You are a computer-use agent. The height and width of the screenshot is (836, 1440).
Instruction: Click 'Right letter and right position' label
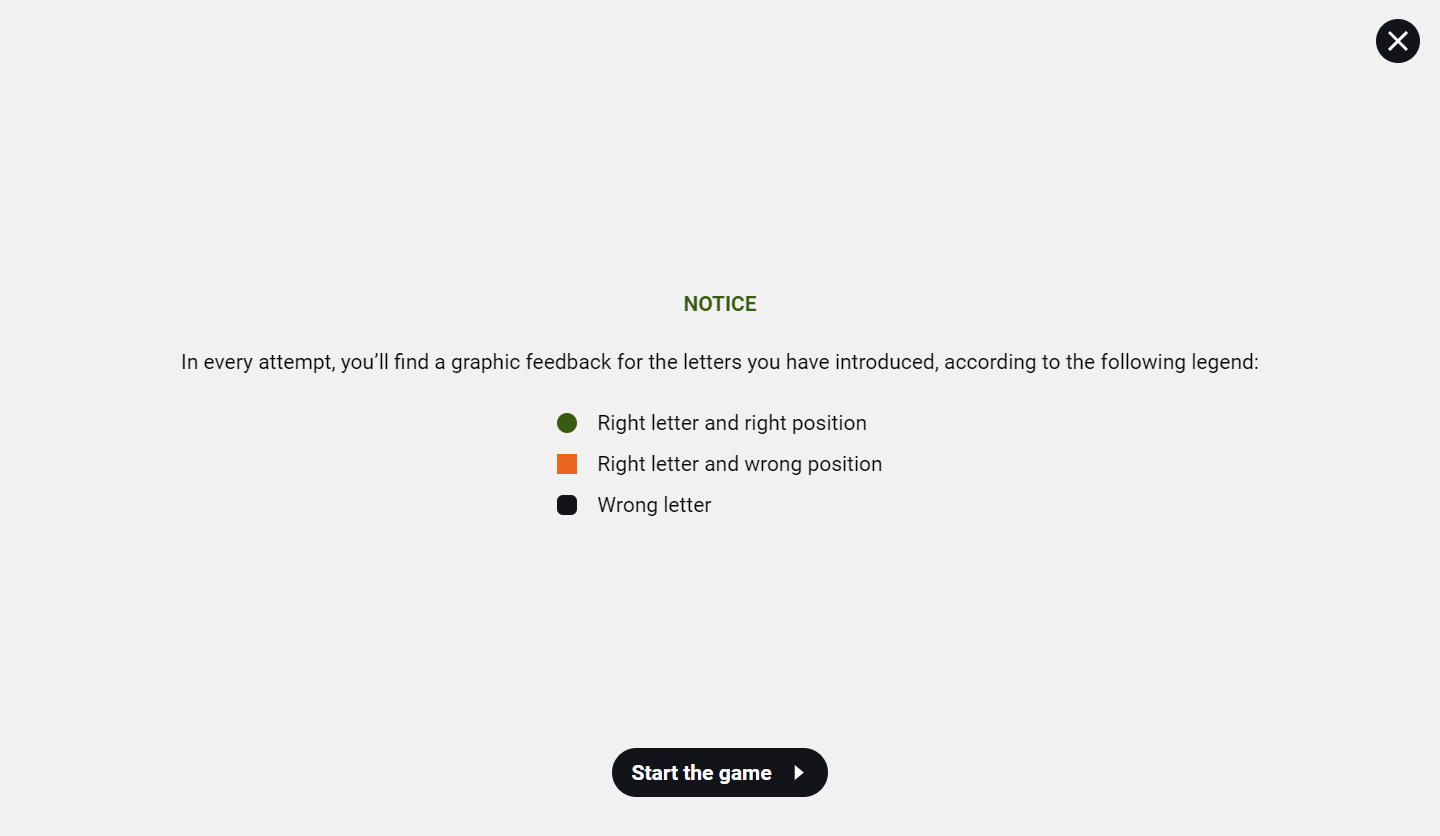tap(731, 423)
